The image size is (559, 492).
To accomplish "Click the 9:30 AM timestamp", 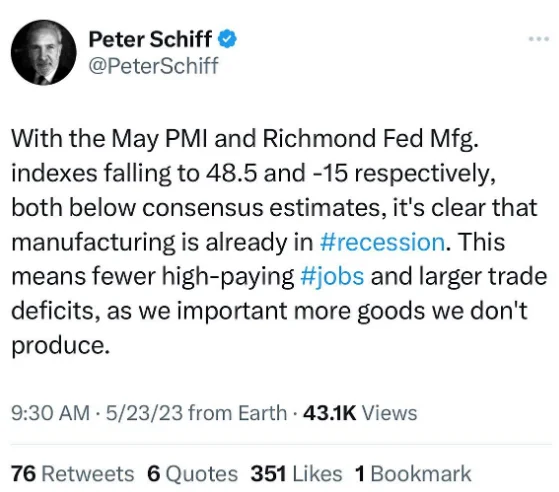I will pyautogui.click(x=50, y=413).
